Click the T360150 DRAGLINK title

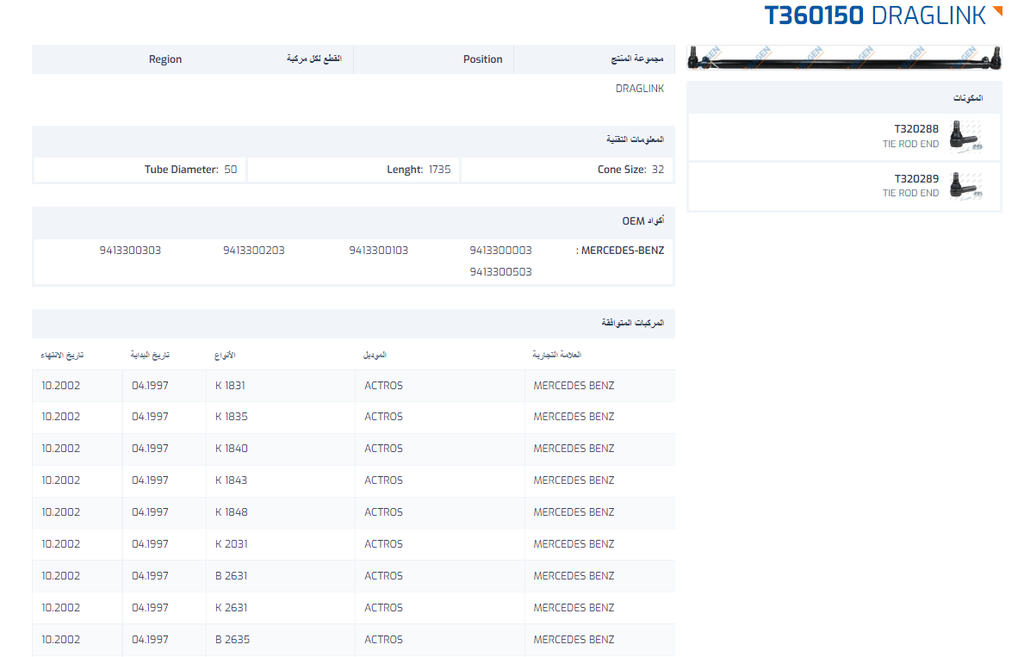[875, 16]
